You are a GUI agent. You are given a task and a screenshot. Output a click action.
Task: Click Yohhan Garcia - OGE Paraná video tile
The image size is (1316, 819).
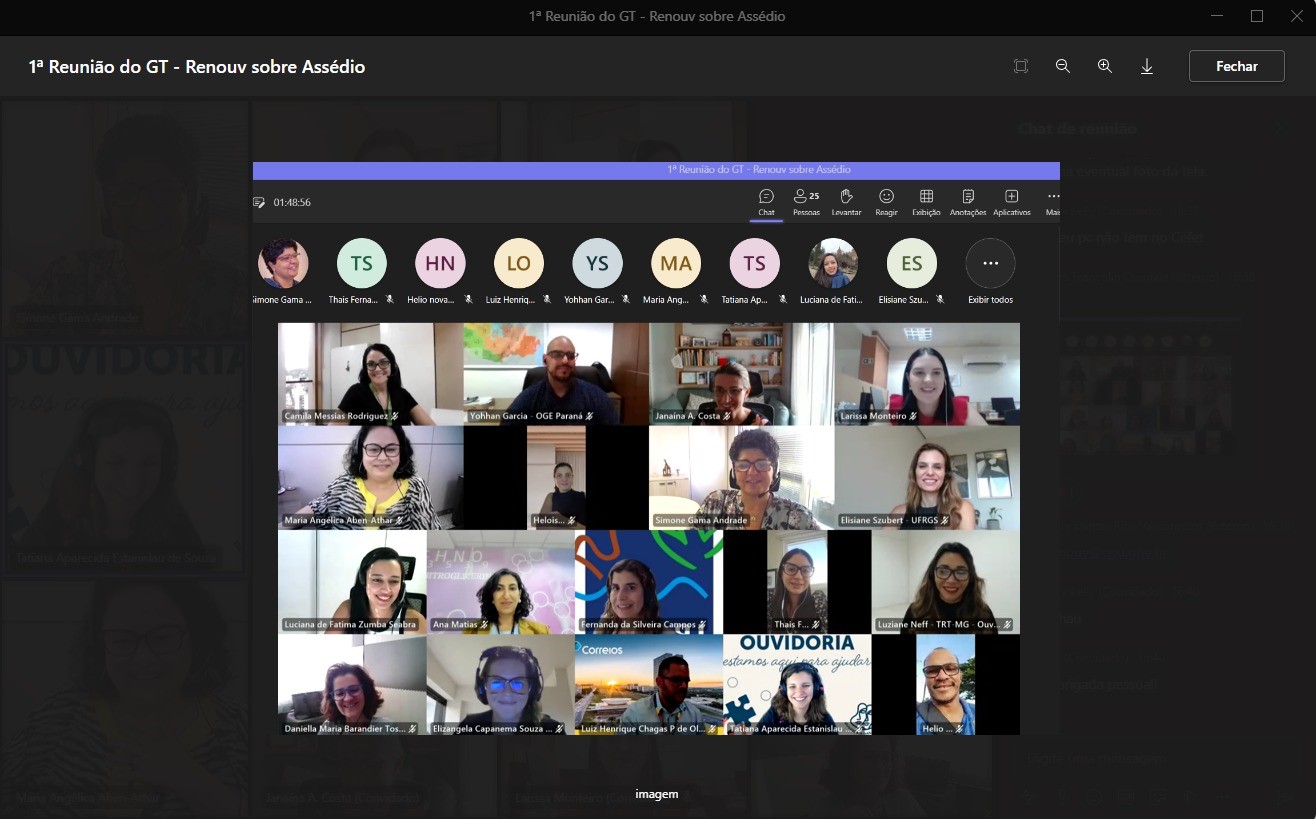pyautogui.click(x=556, y=373)
